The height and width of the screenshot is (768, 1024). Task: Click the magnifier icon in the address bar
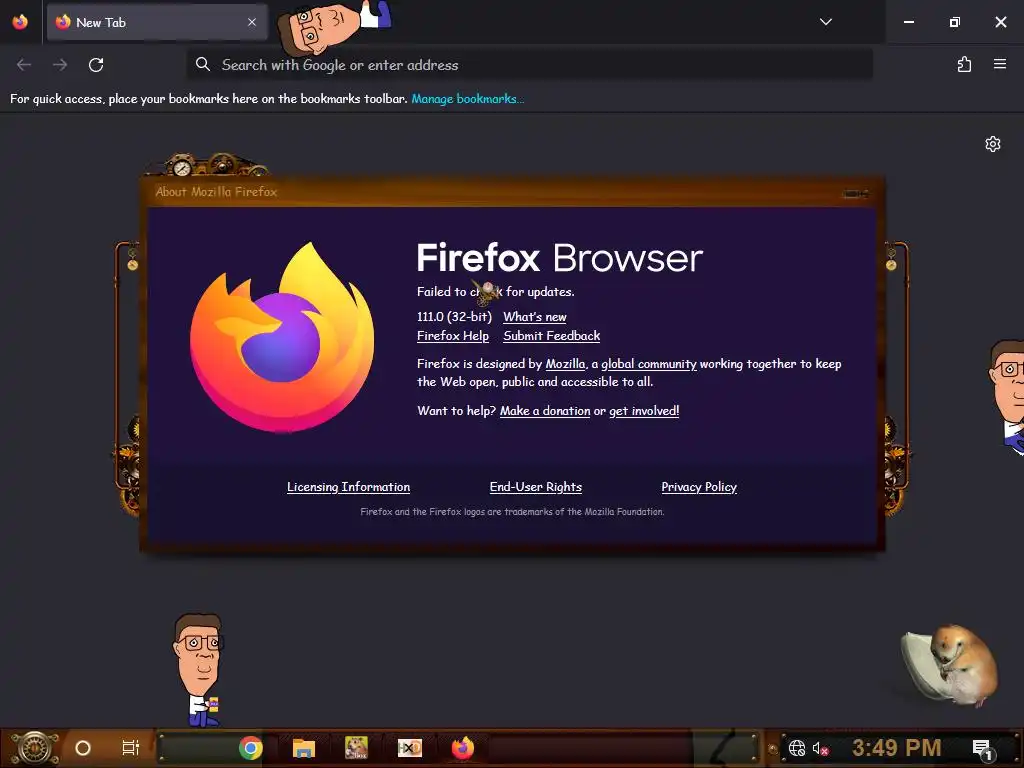[203, 64]
